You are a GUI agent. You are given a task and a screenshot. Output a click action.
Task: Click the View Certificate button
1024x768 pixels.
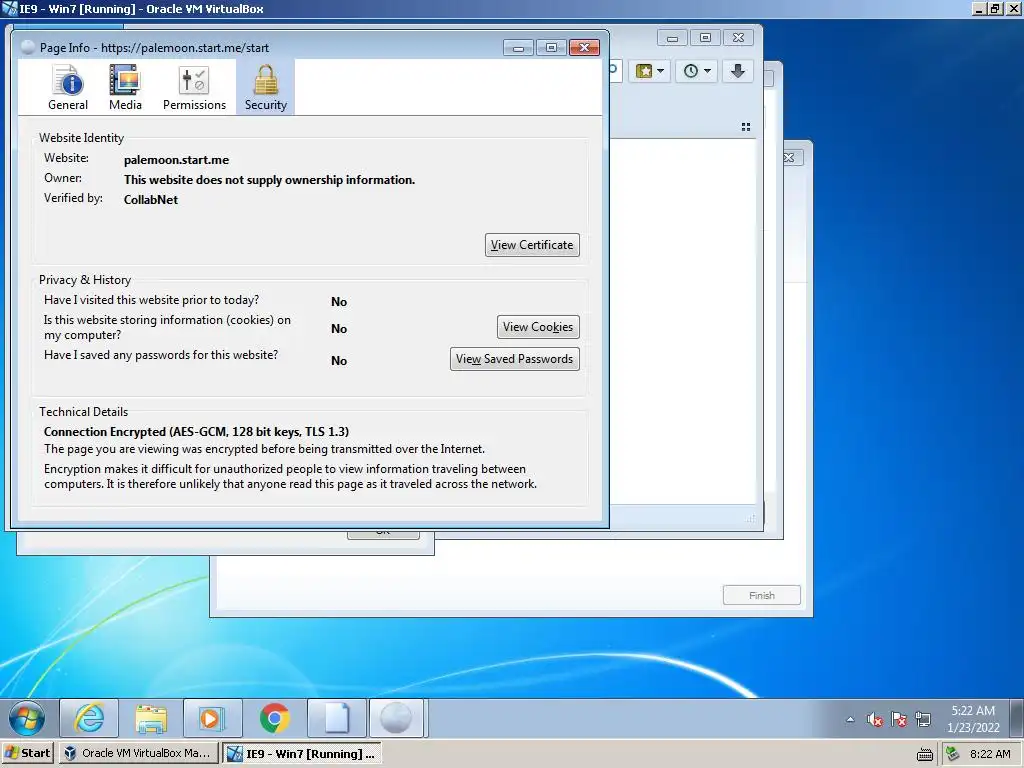tap(532, 245)
